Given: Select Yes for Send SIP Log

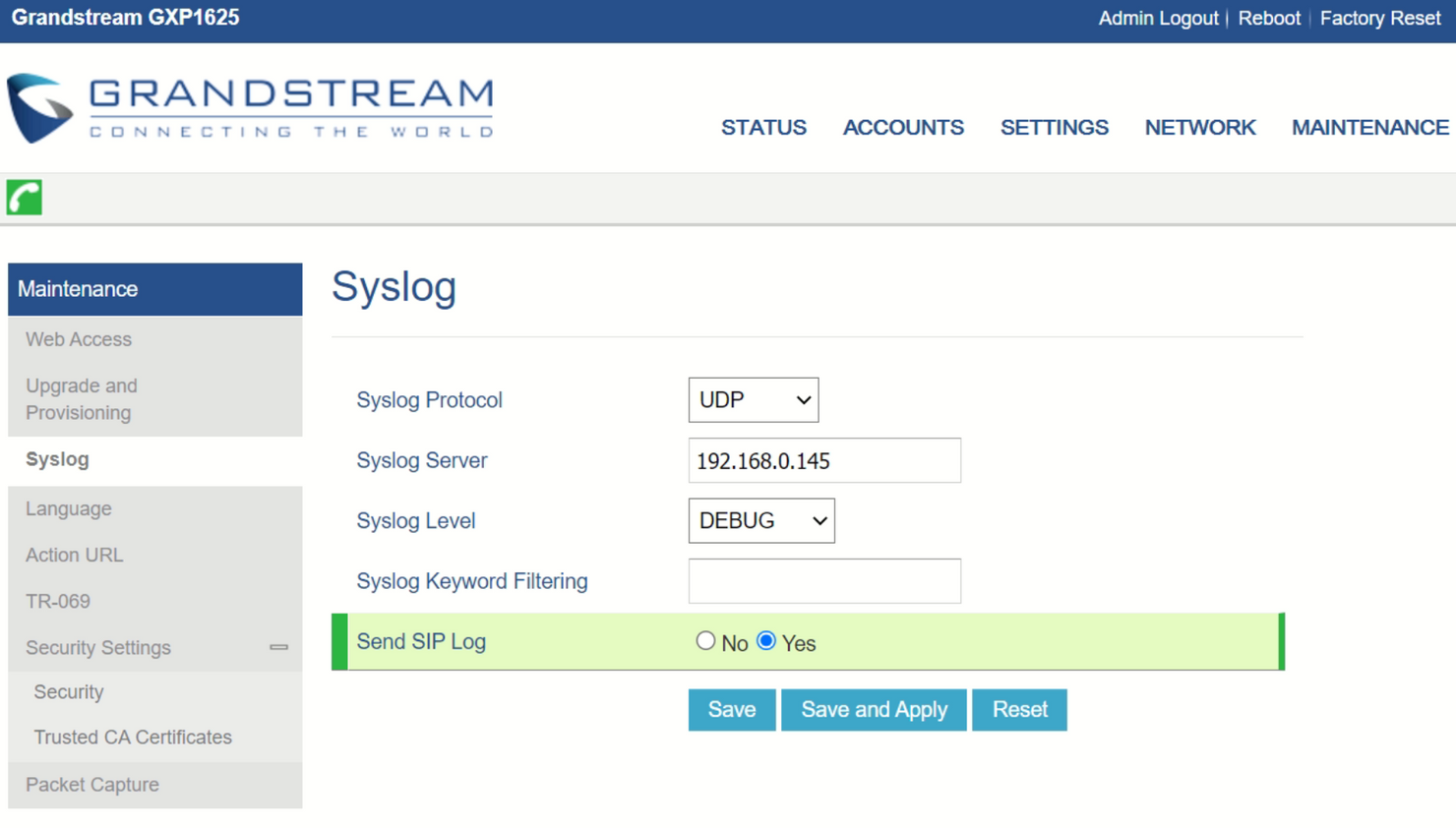Looking at the screenshot, I should click(x=766, y=641).
